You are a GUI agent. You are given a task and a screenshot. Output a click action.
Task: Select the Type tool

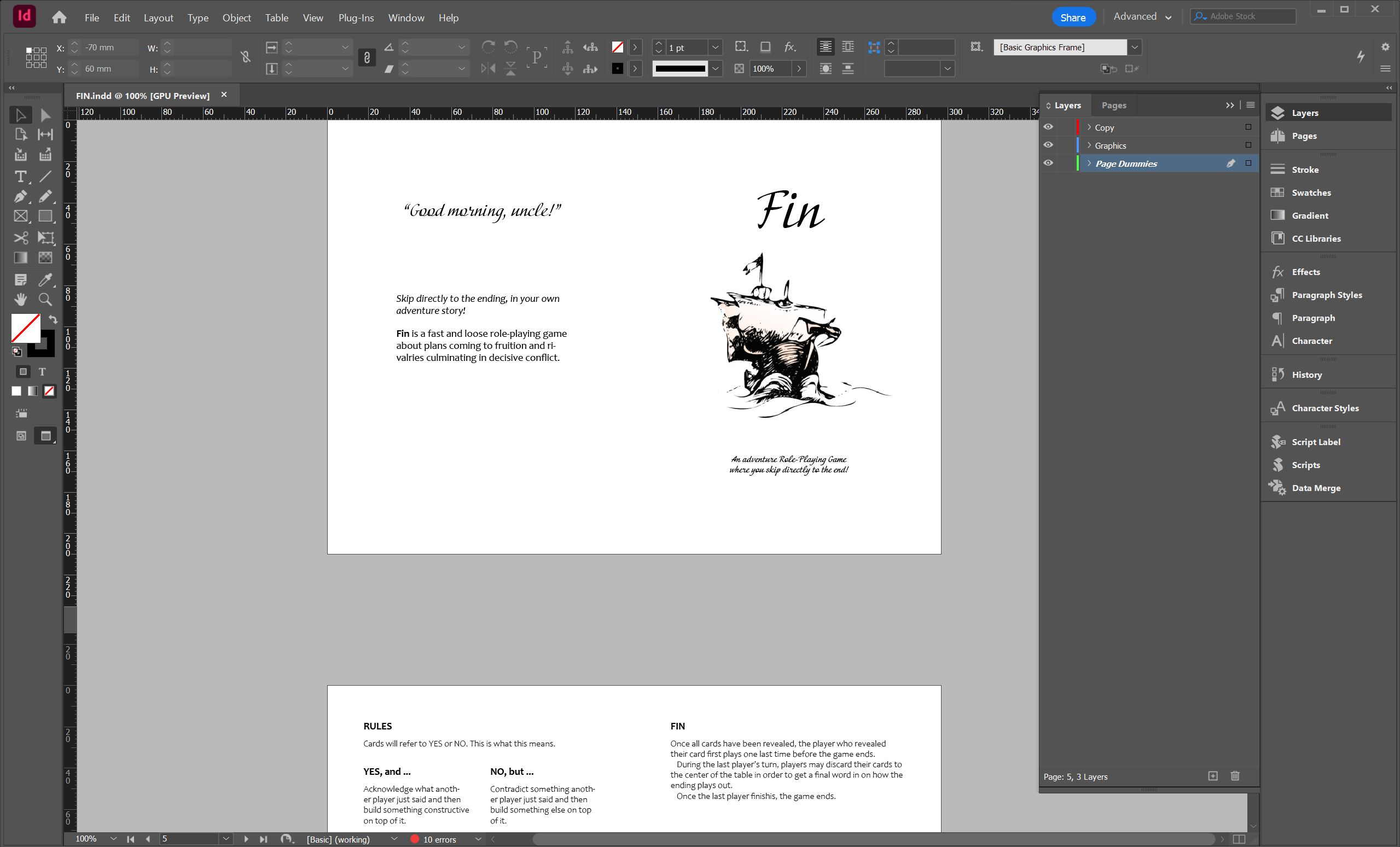pyautogui.click(x=20, y=177)
